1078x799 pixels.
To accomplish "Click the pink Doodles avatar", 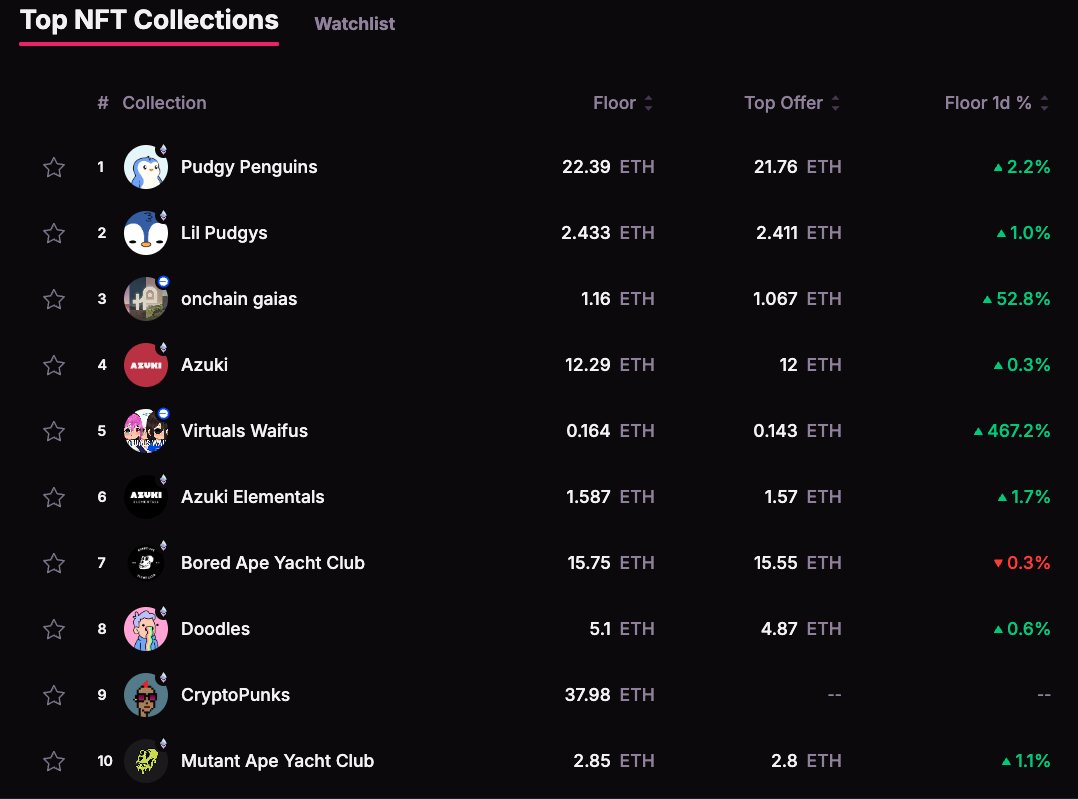I will click(x=146, y=629).
